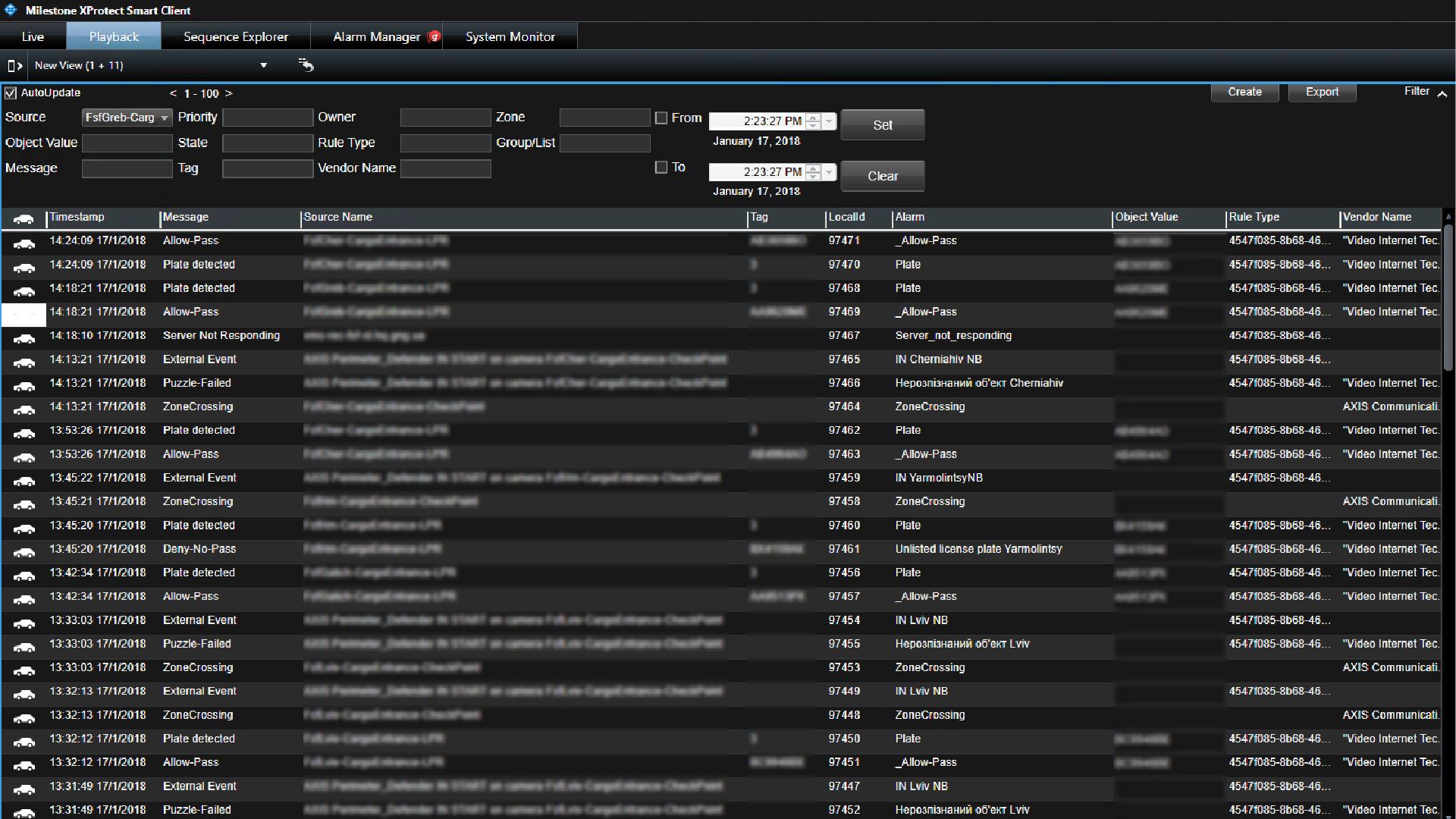Click the Vendor Name filter input field

pyautogui.click(x=445, y=168)
